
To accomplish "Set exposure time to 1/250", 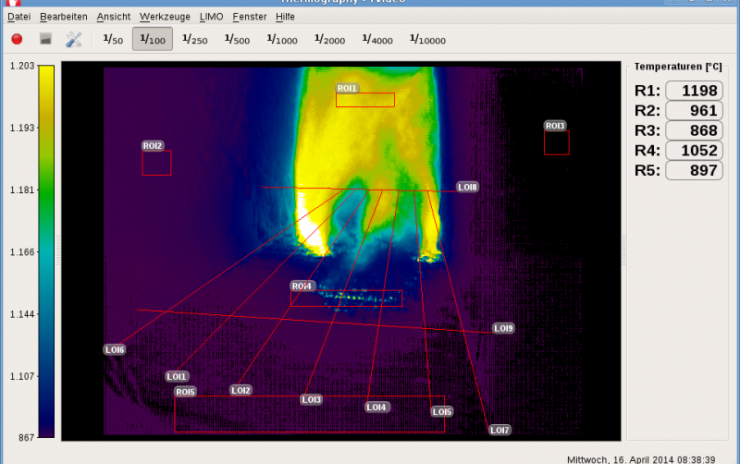I will (x=195, y=39).
